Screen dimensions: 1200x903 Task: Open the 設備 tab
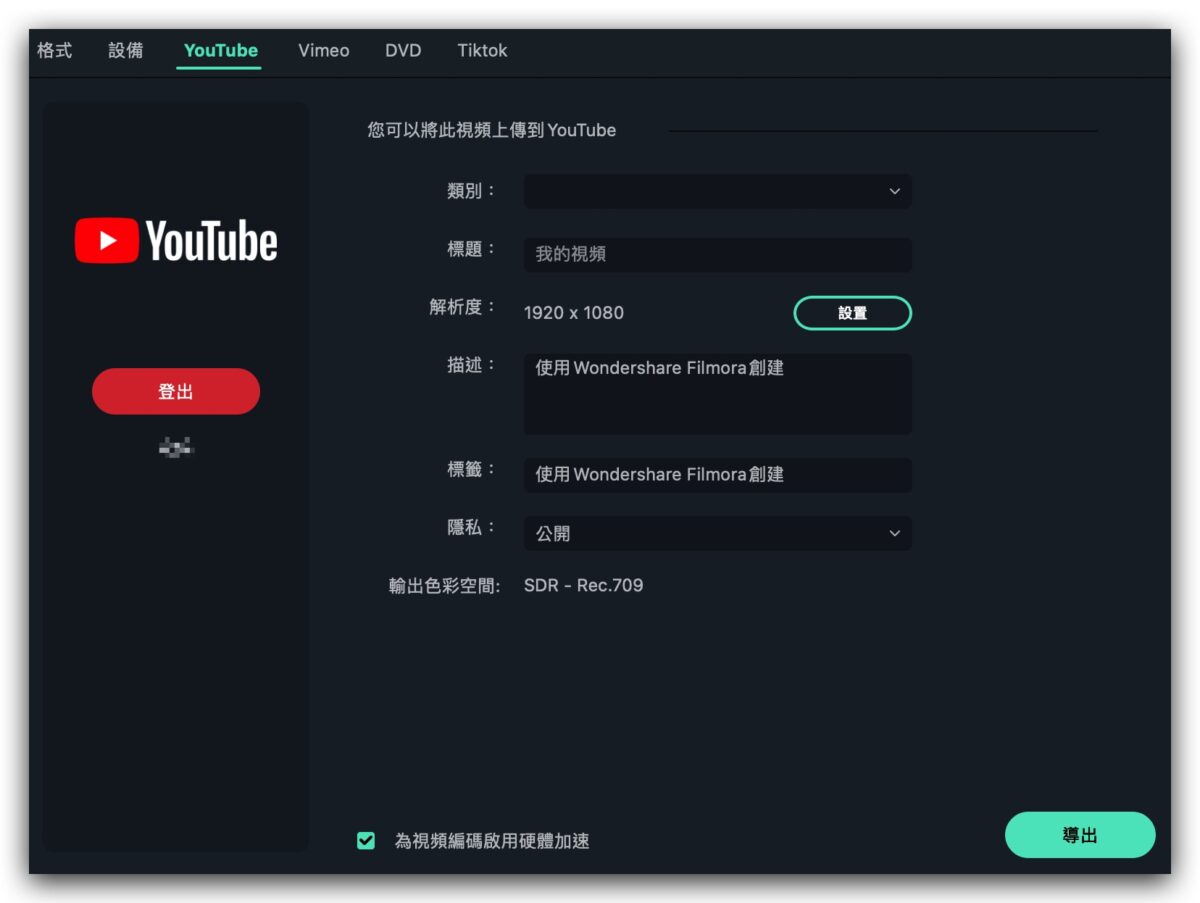point(126,50)
